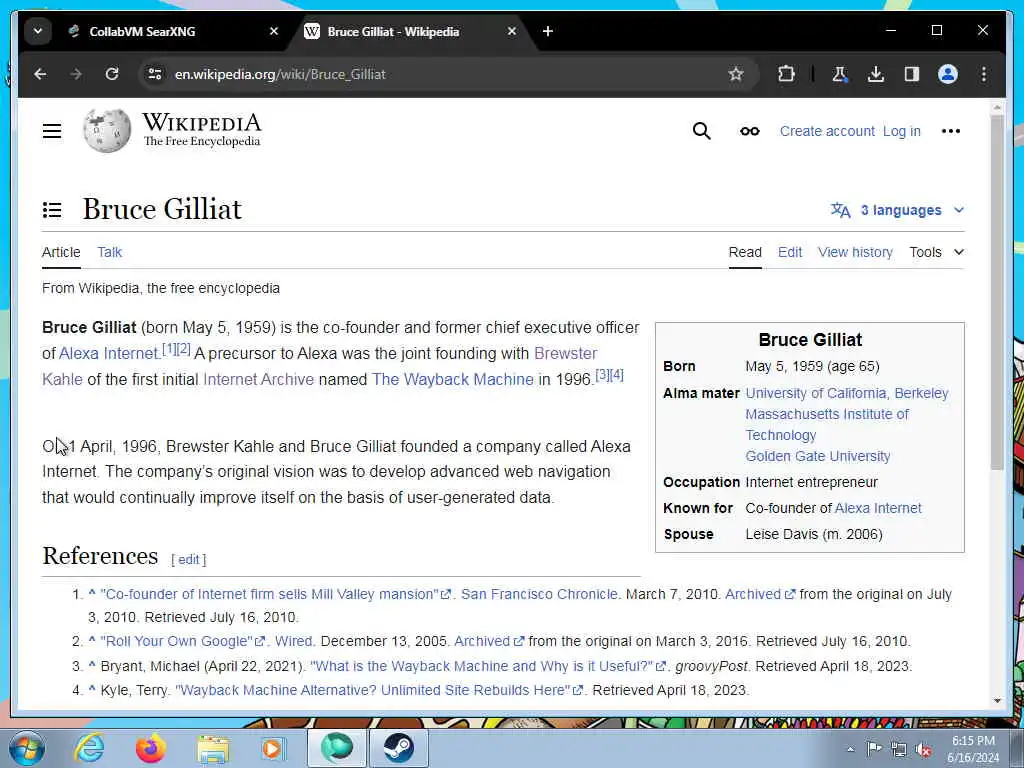Open Golden Gate University link
The width and height of the screenshot is (1024, 768).
click(x=818, y=456)
